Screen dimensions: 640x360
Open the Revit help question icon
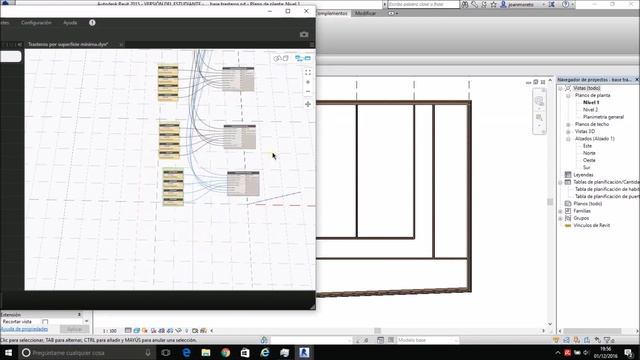(x=566, y=4)
